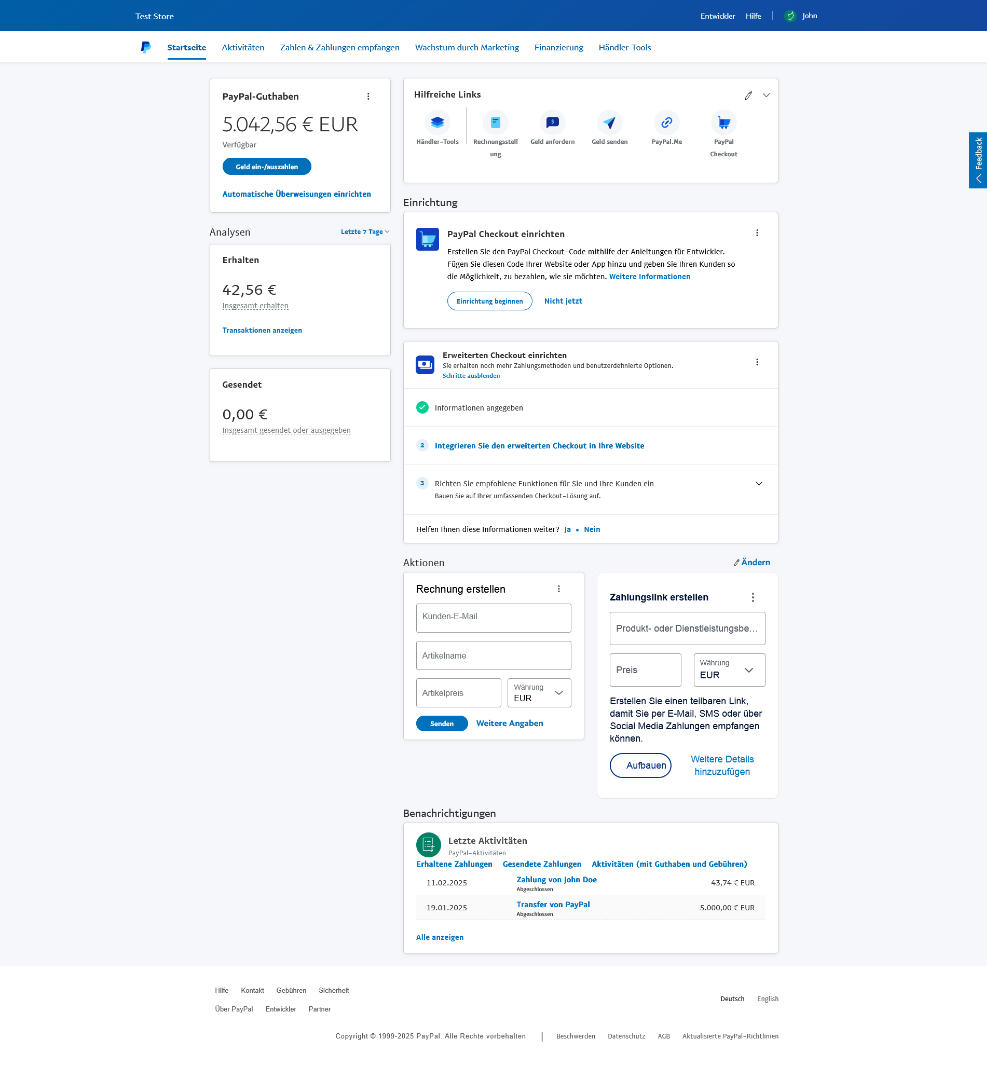Click Transaktionen anzeigen link
Image resolution: width=987 pixels, height=1080 pixels.
pyautogui.click(x=262, y=331)
